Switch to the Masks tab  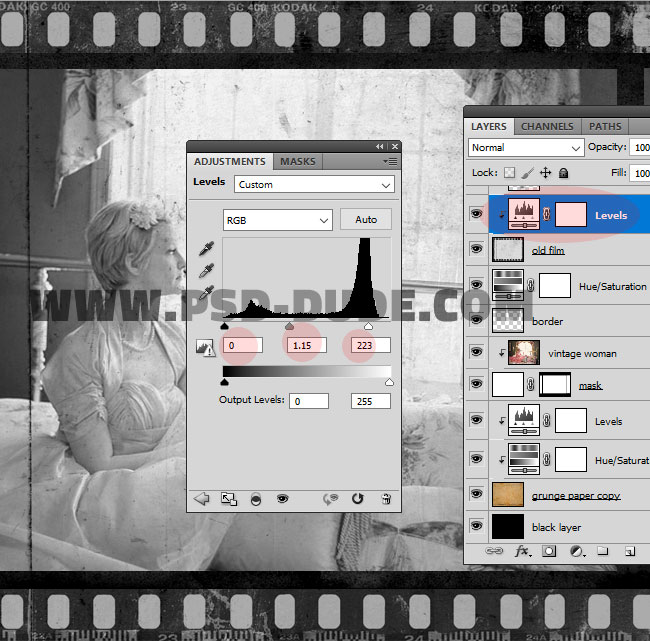tap(298, 162)
